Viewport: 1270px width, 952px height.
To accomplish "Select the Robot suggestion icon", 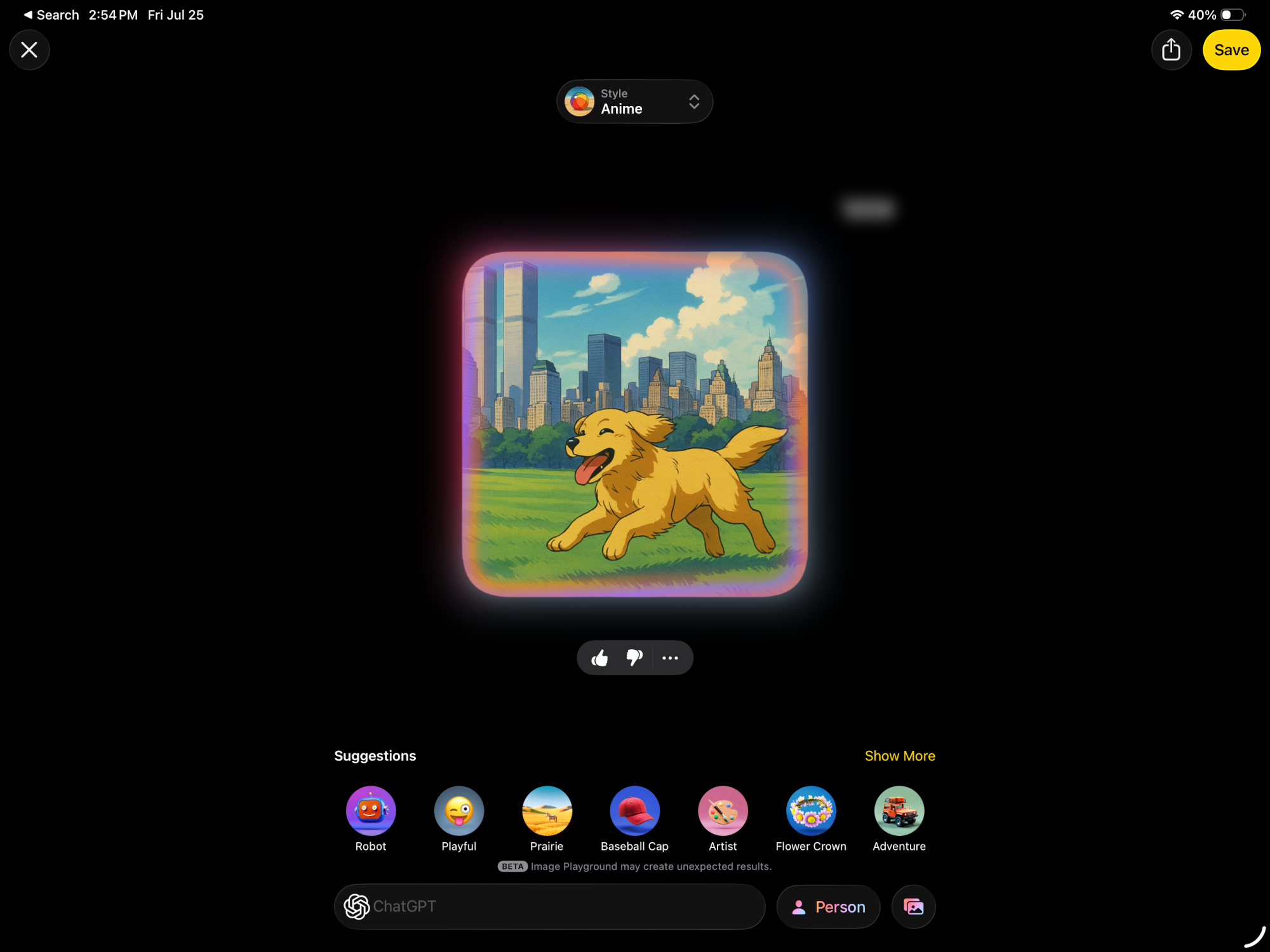I will 370,810.
